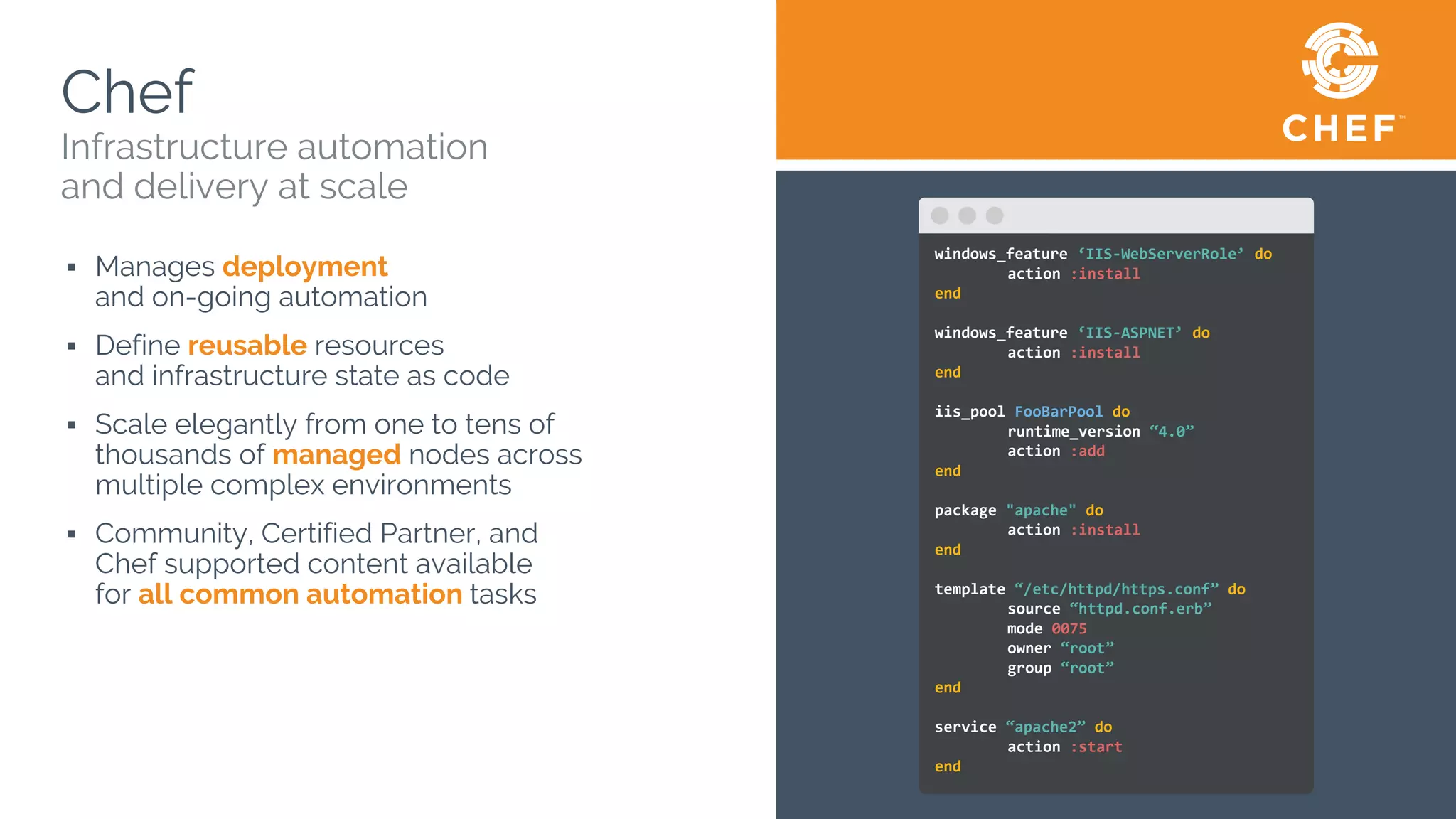Click the first gray window dot
Image resolution: width=1456 pixels, height=819 pixels.
[x=940, y=215]
